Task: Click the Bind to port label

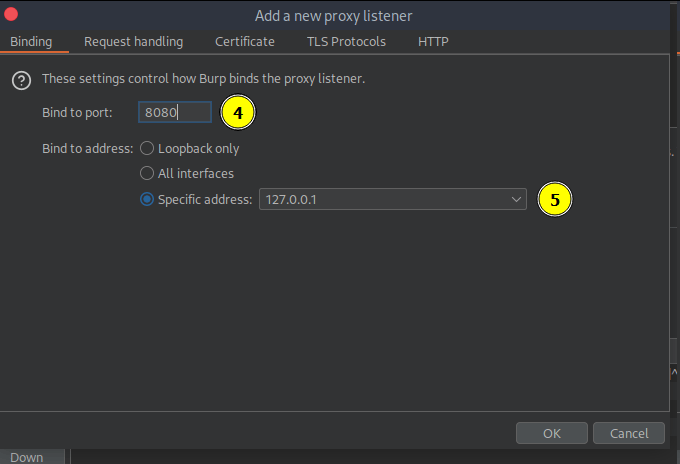Action: 77,113
